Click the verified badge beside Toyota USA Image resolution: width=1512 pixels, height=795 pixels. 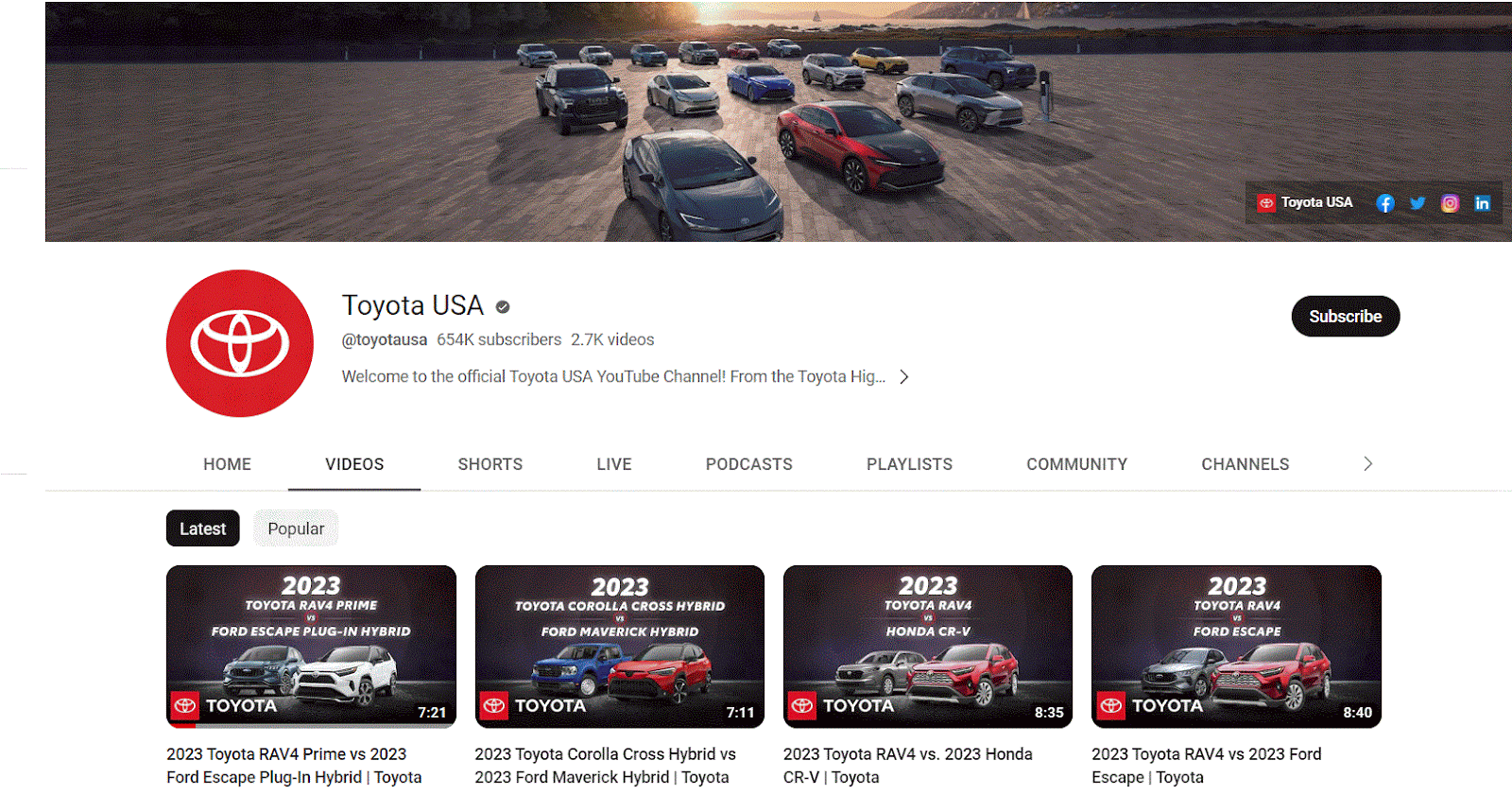[503, 306]
